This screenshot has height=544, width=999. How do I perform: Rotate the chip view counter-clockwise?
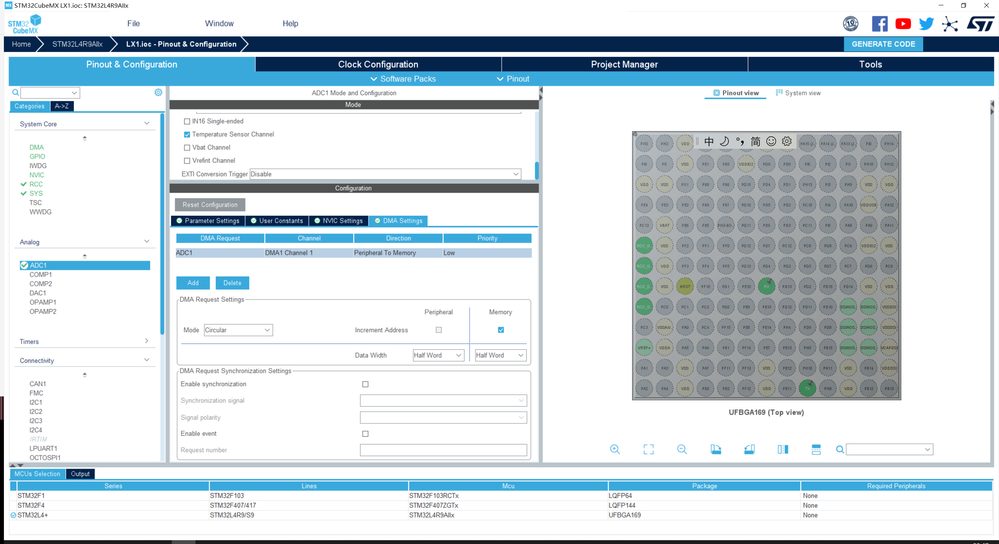click(x=749, y=449)
